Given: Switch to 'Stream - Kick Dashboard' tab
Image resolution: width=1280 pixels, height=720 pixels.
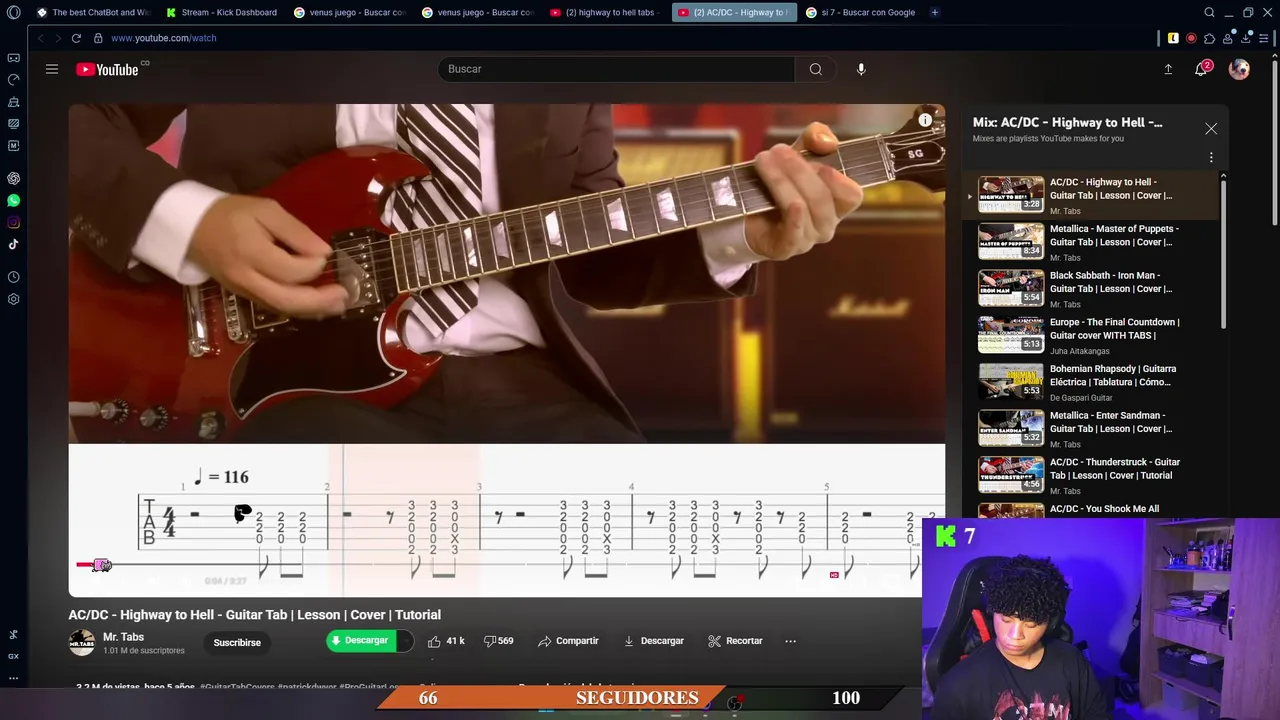Looking at the screenshot, I should point(223,12).
